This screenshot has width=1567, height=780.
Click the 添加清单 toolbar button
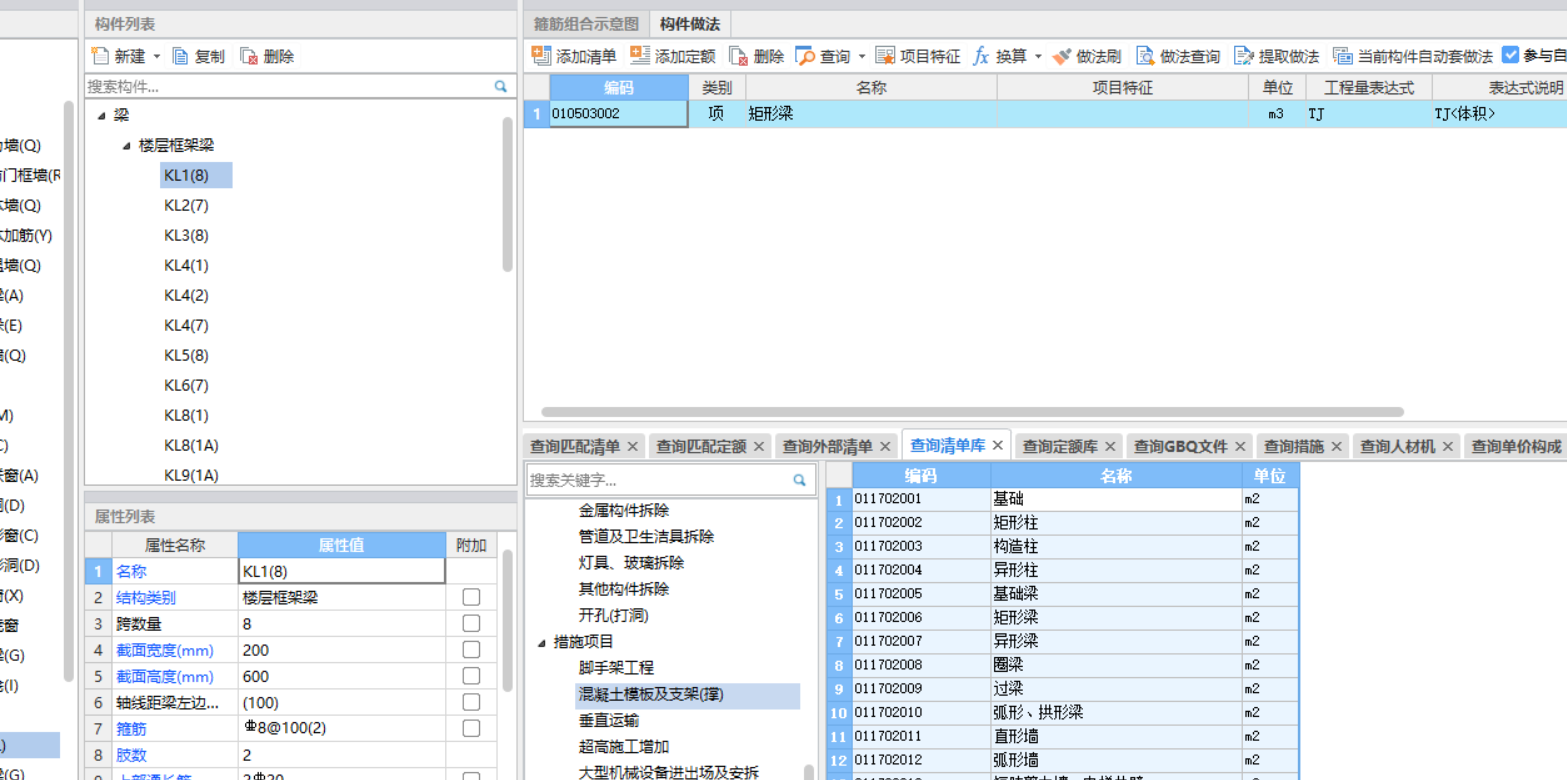point(574,57)
